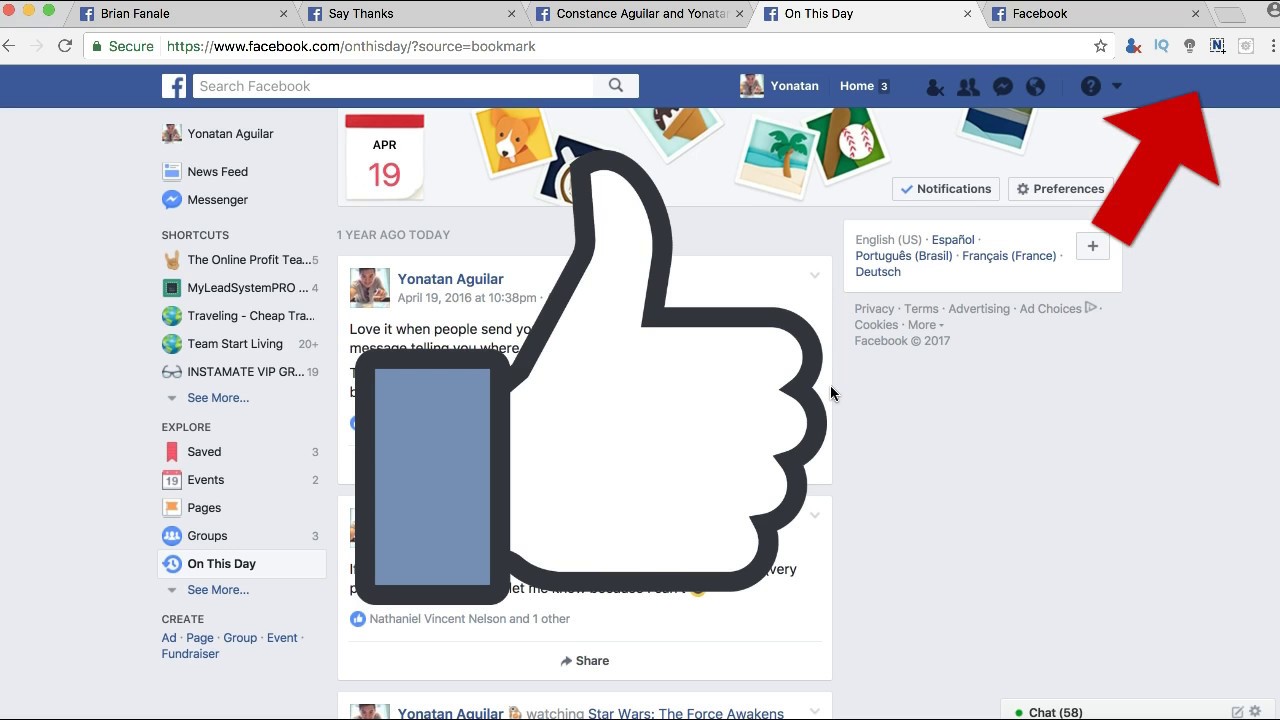Switch to the last Facebook tab
The image size is (1280, 720).
click(1094, 14)
